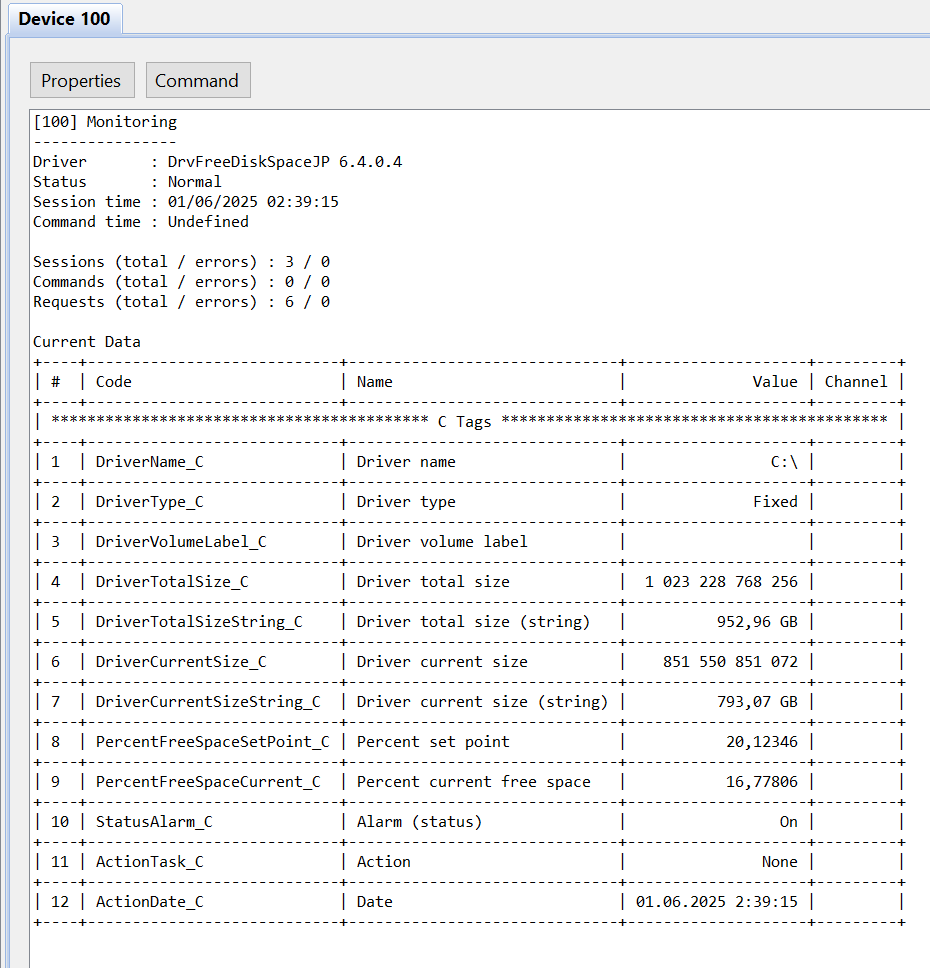Click the 'Percent current free space' name cell
This screenshot has width=930, height=968.
(474, 782)
